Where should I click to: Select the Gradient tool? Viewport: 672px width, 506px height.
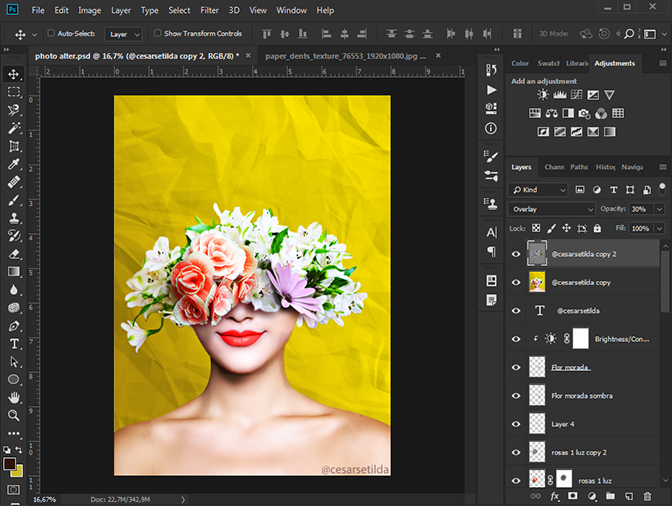tap(14, 272)
